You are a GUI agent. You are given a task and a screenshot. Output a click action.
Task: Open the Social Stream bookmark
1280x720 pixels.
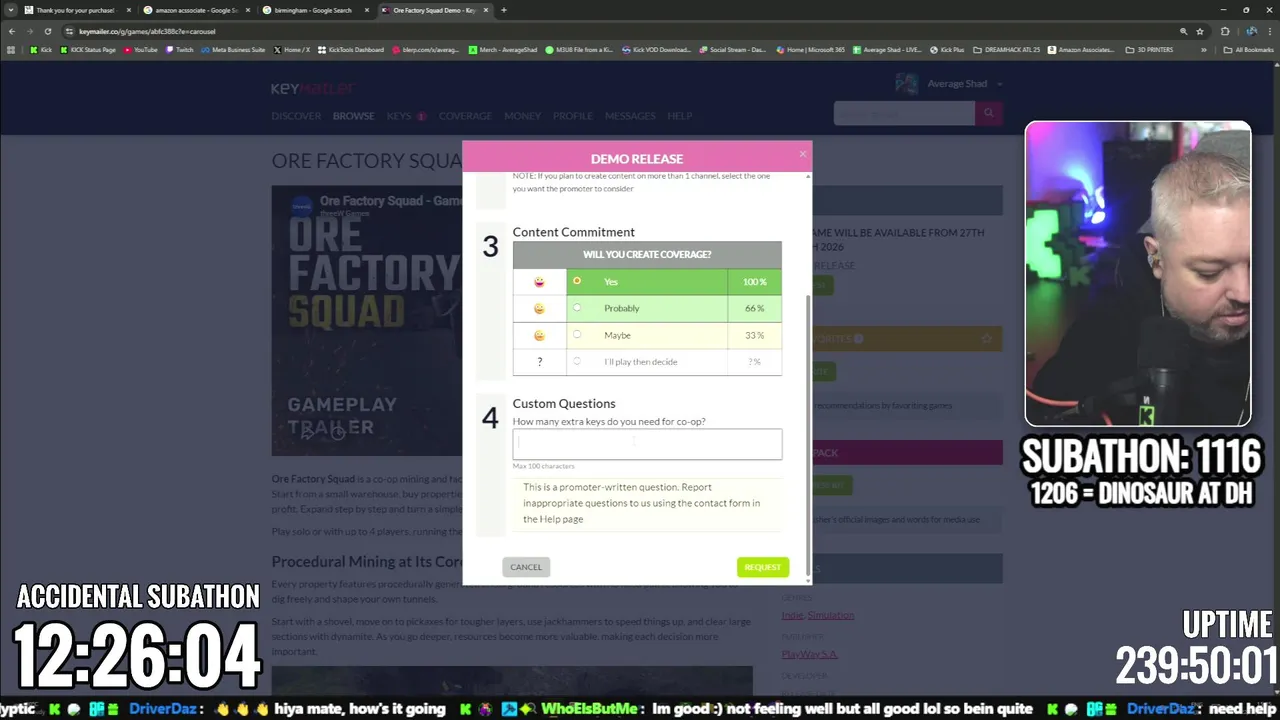(733, 50)
